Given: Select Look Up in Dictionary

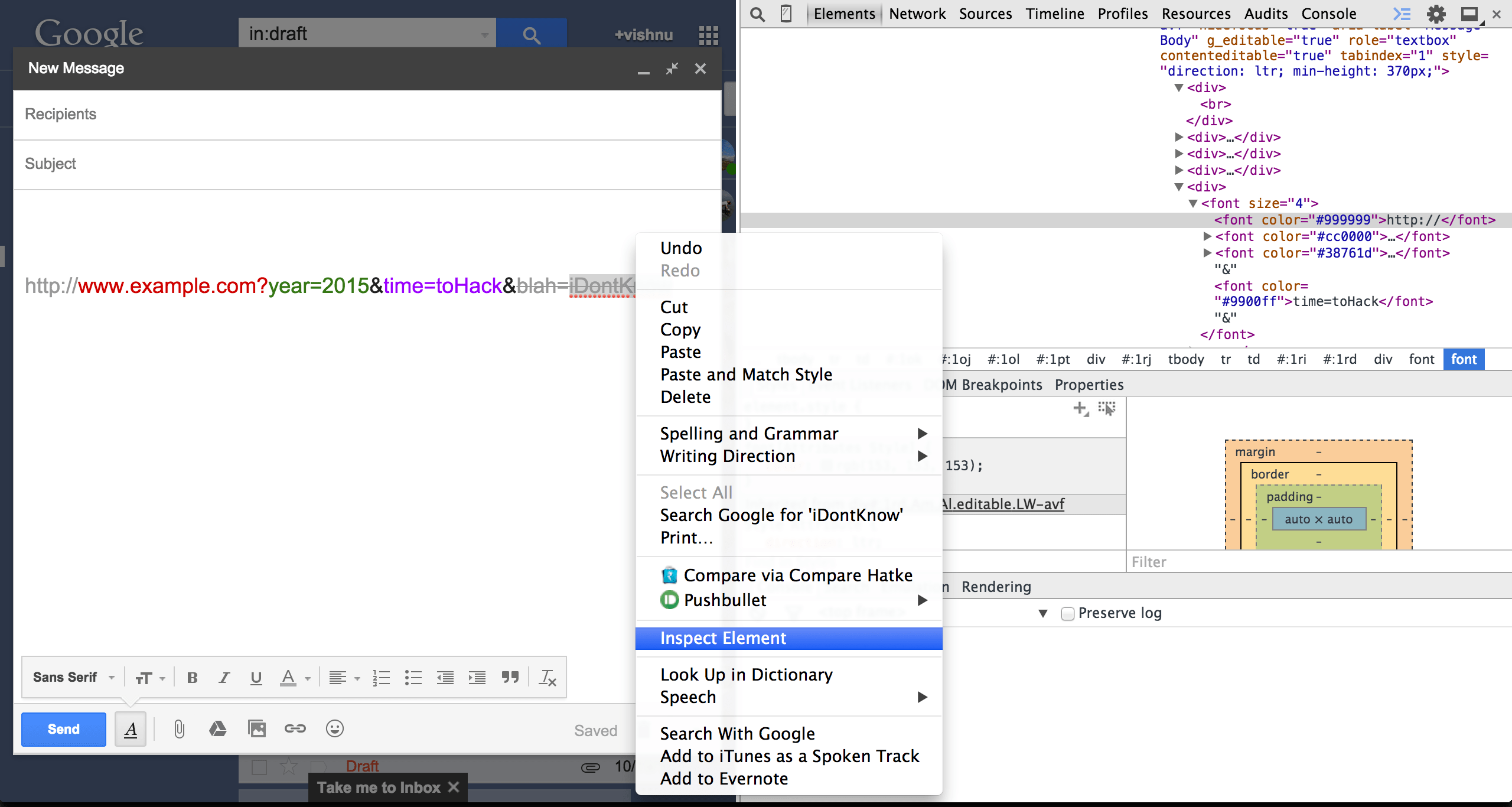Looking at the screenshot, I should pos(788,675).
